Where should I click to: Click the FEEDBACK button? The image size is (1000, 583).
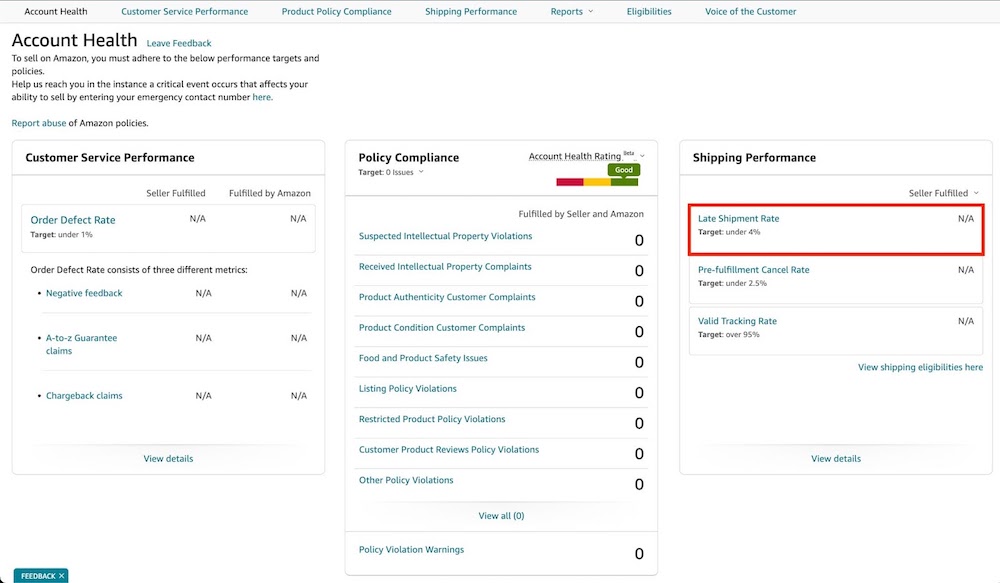coord(38,576)
